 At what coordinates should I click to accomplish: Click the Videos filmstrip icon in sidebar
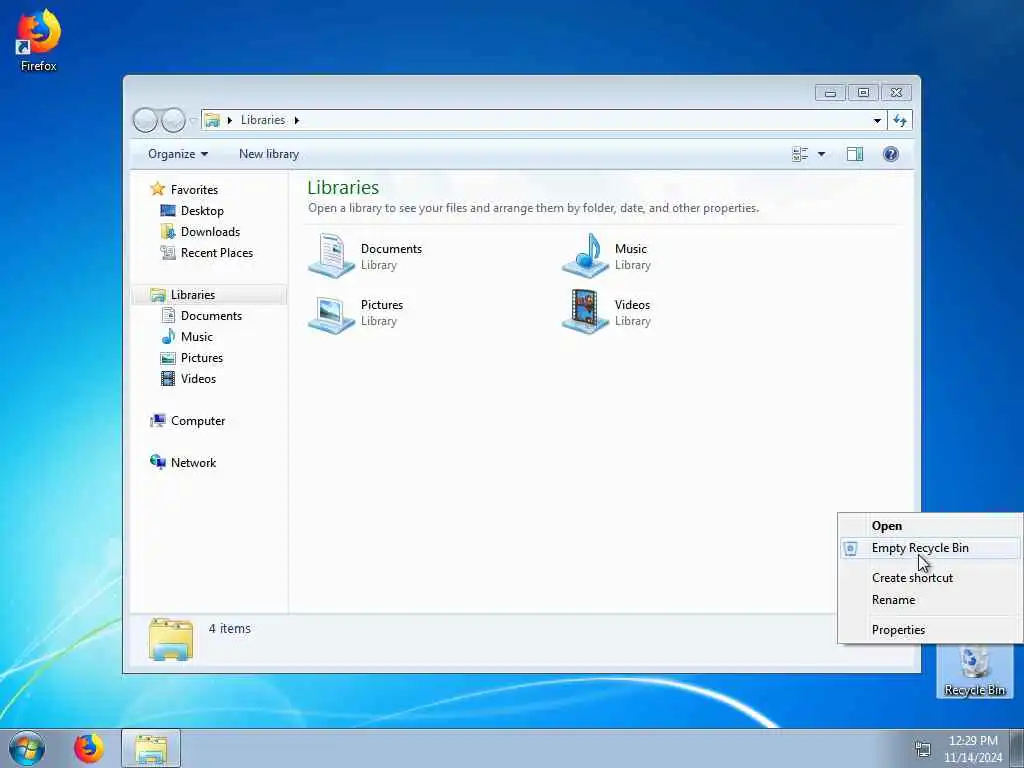(168, 379)
